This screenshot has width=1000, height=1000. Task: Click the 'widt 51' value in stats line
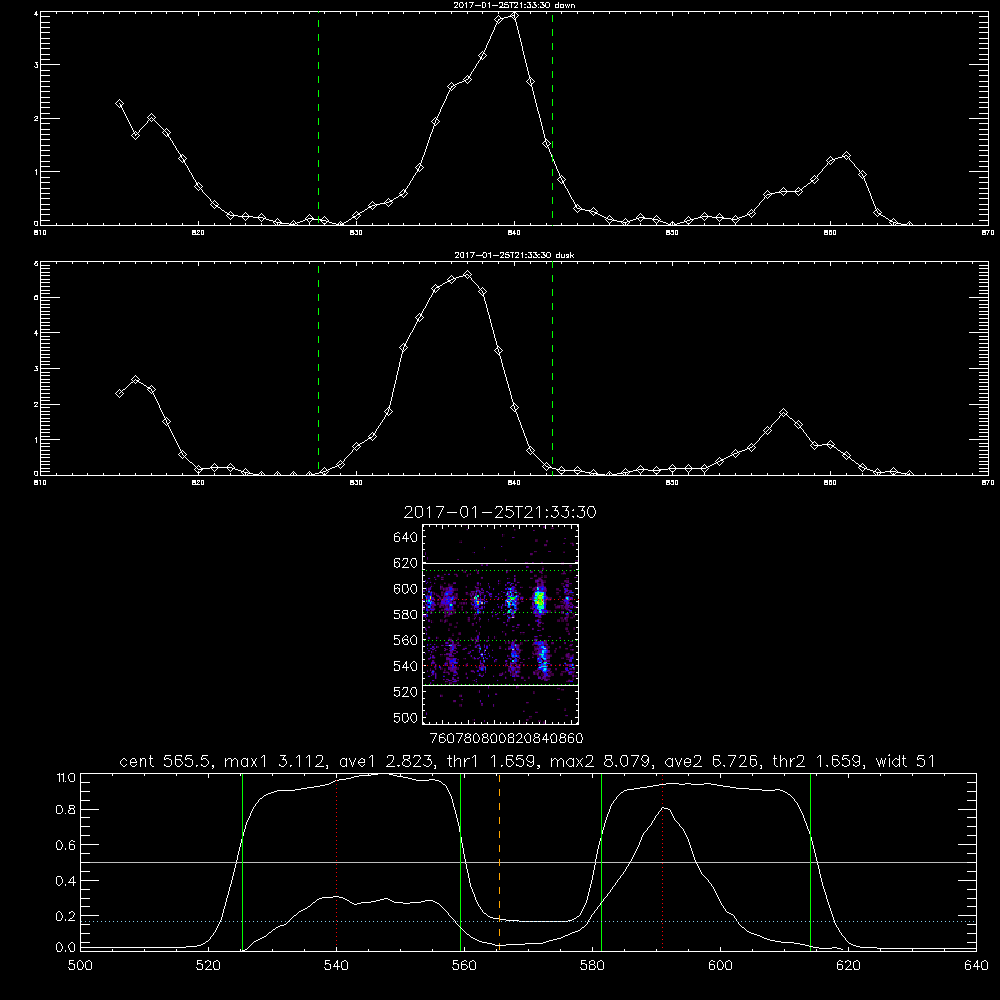tap(905, 761)
